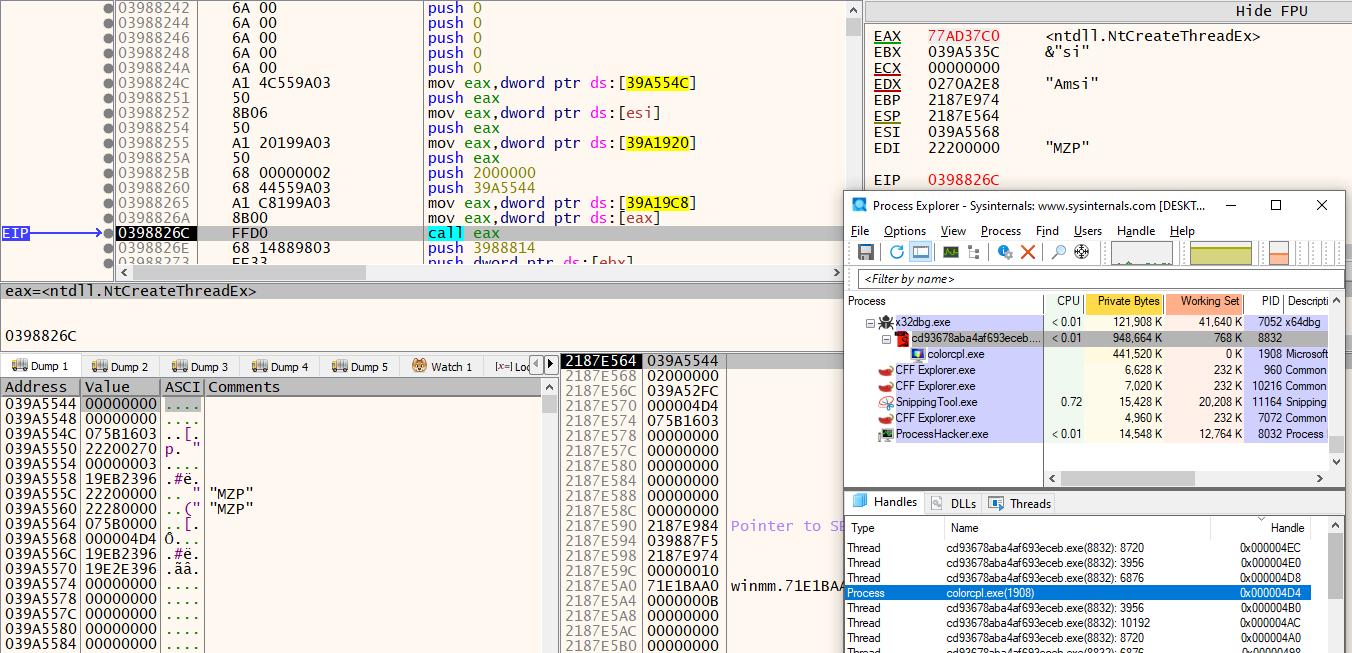Refresh the Process Explorer process list
Viewport: 1352px width, 653px height.
896,251
